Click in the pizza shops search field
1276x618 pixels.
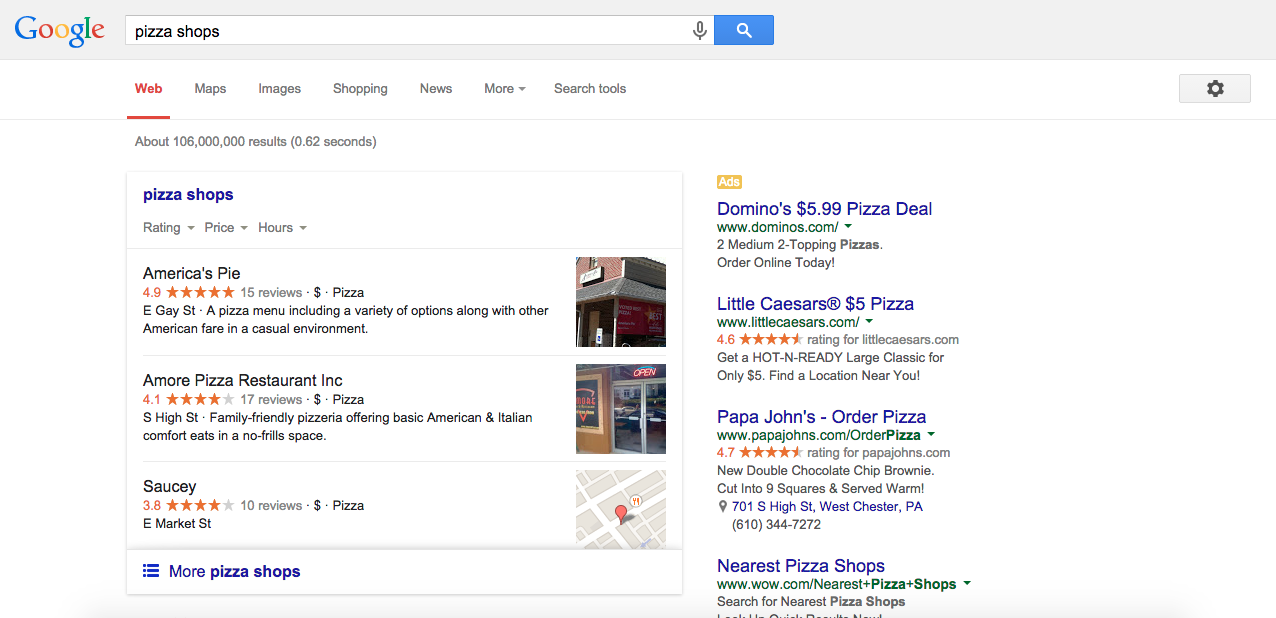click(x=405, y=31)
